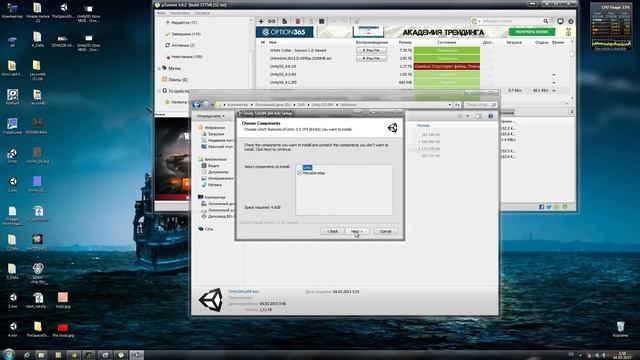
Task: Open Explorer change view dropdown arrow
Action: coord(468,116)
